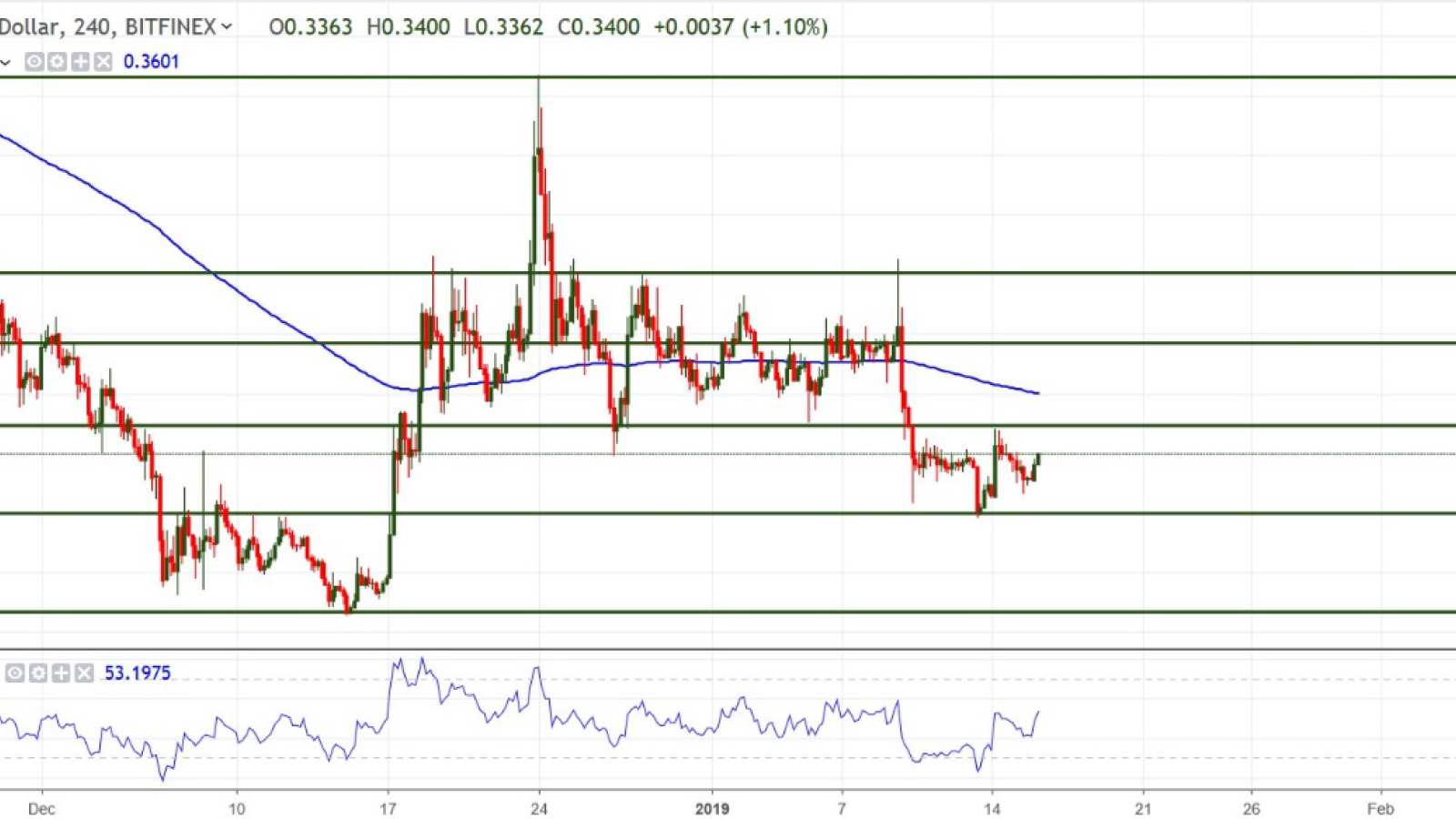Click the low value L0.3362
1456x819 pixels.
[503, 27]
